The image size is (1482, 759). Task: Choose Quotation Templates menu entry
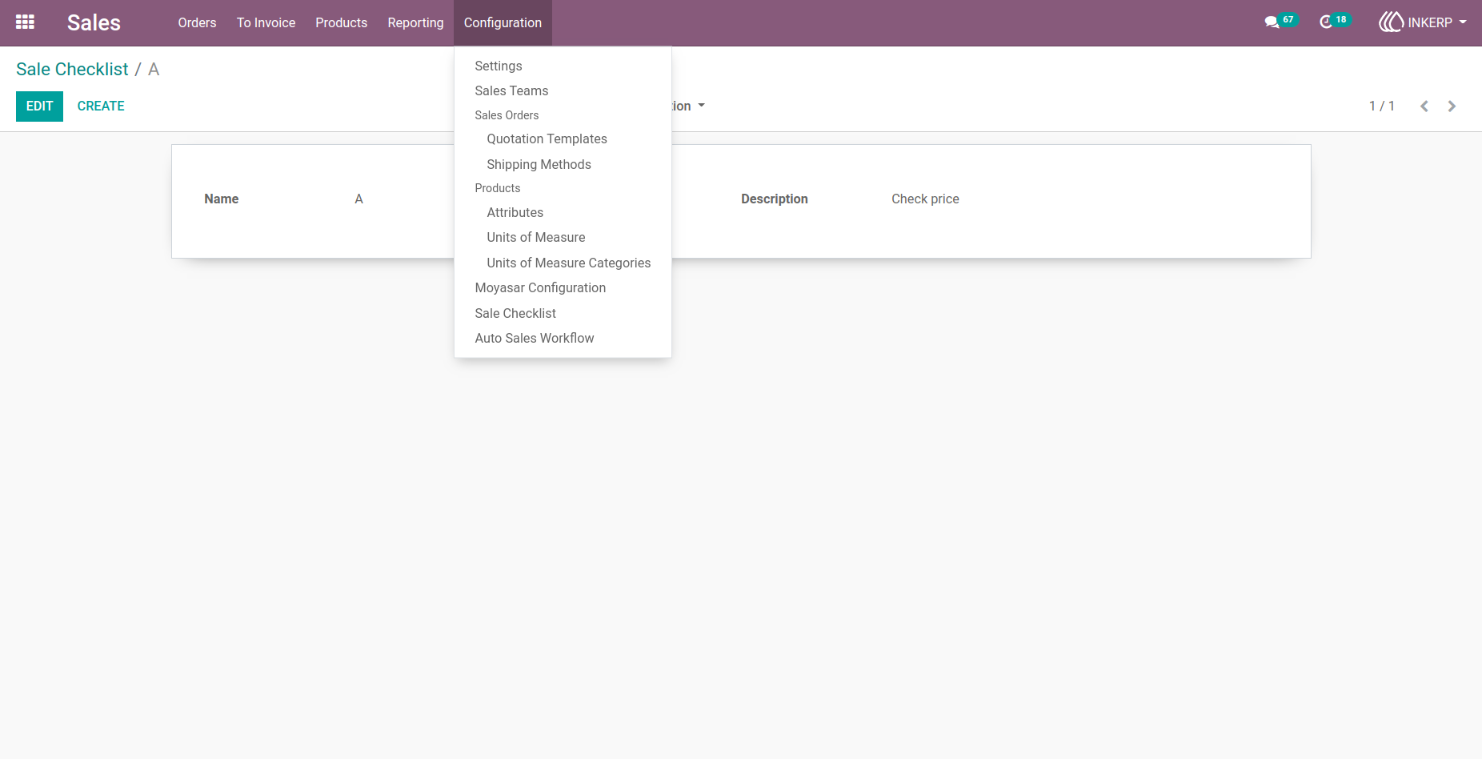click(x=547, y=139)
